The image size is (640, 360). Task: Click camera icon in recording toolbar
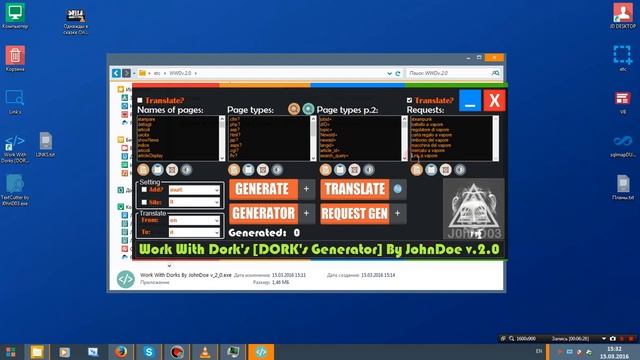tap(613, 339)
